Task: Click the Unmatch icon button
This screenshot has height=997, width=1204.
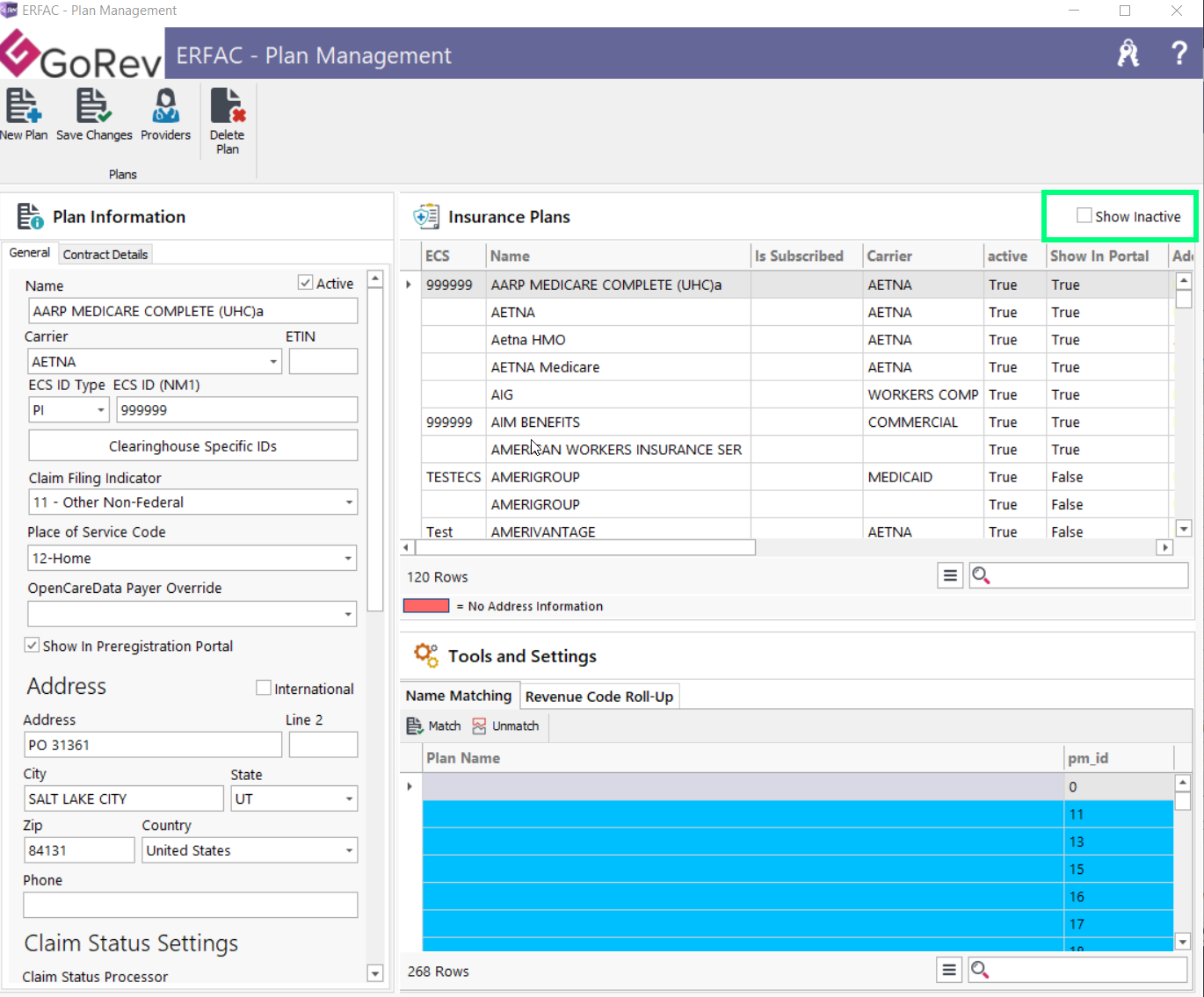Action: pos(505,726)
